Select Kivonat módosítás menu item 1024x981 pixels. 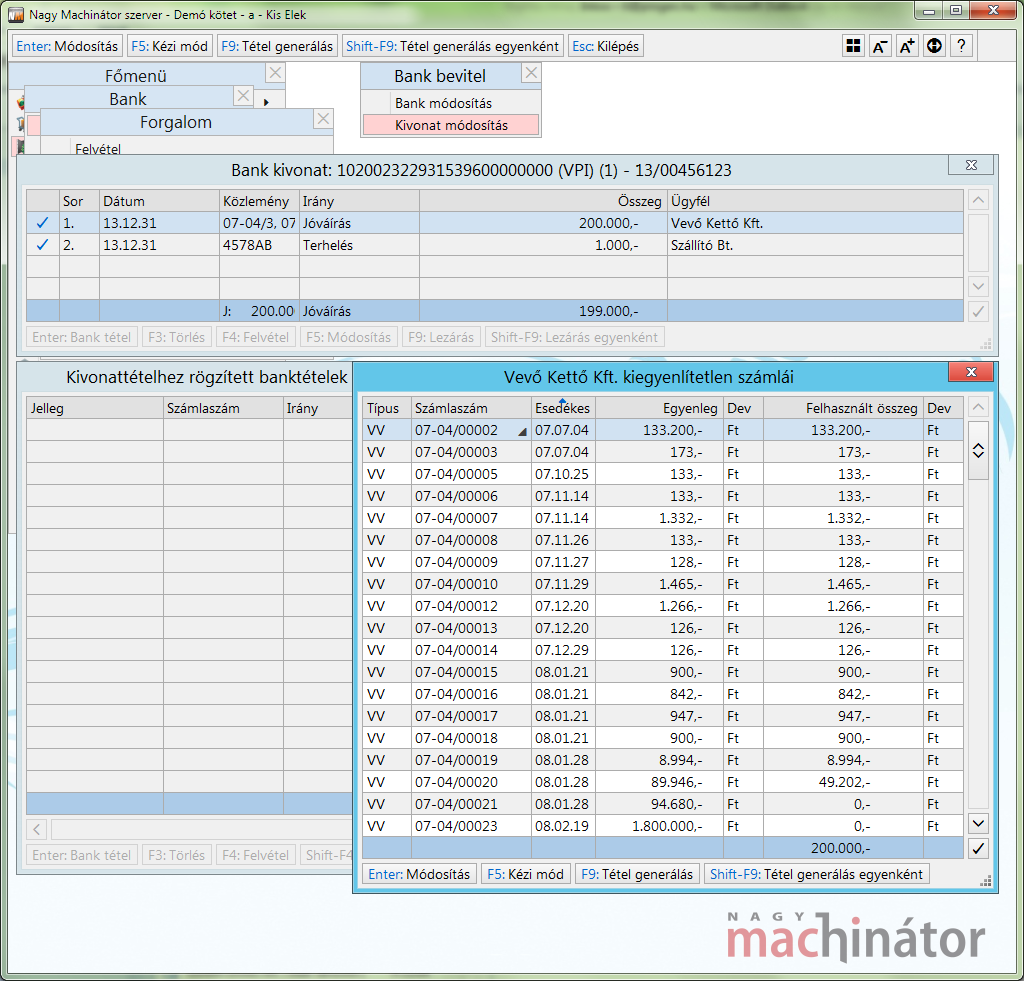click(451, 125)
